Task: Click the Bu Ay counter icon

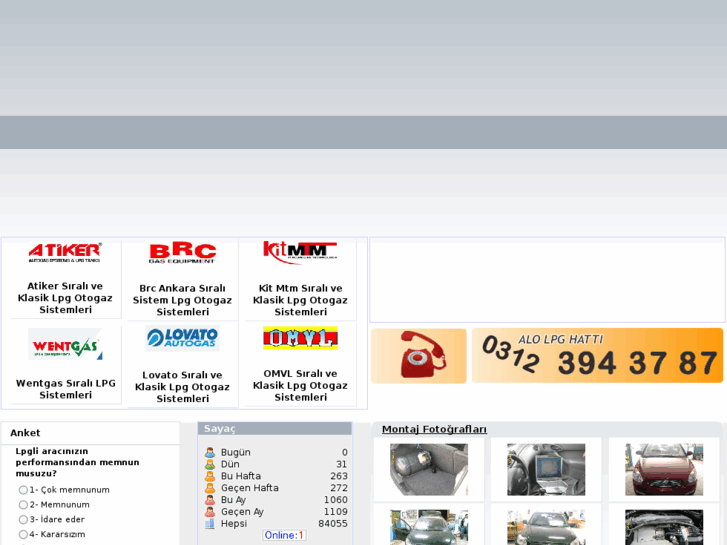Action: click(x=210, y=500)
